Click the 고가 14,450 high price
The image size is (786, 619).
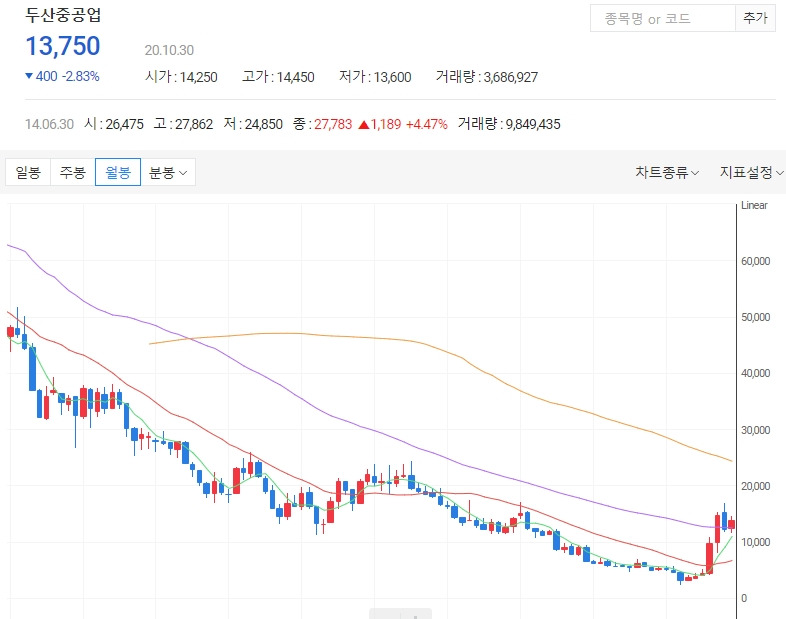point(278,77)
